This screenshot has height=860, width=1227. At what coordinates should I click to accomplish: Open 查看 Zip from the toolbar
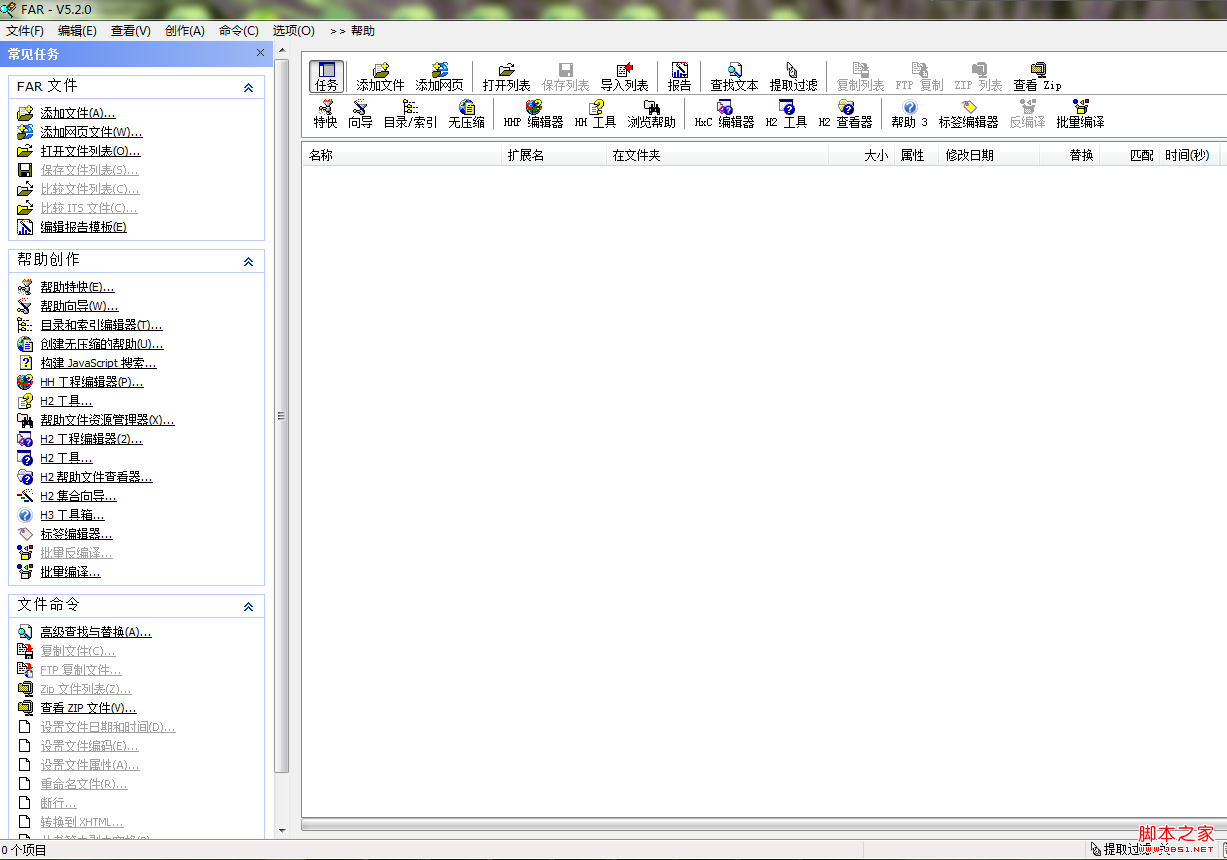pyautogui.click(x=1037, y=77)
